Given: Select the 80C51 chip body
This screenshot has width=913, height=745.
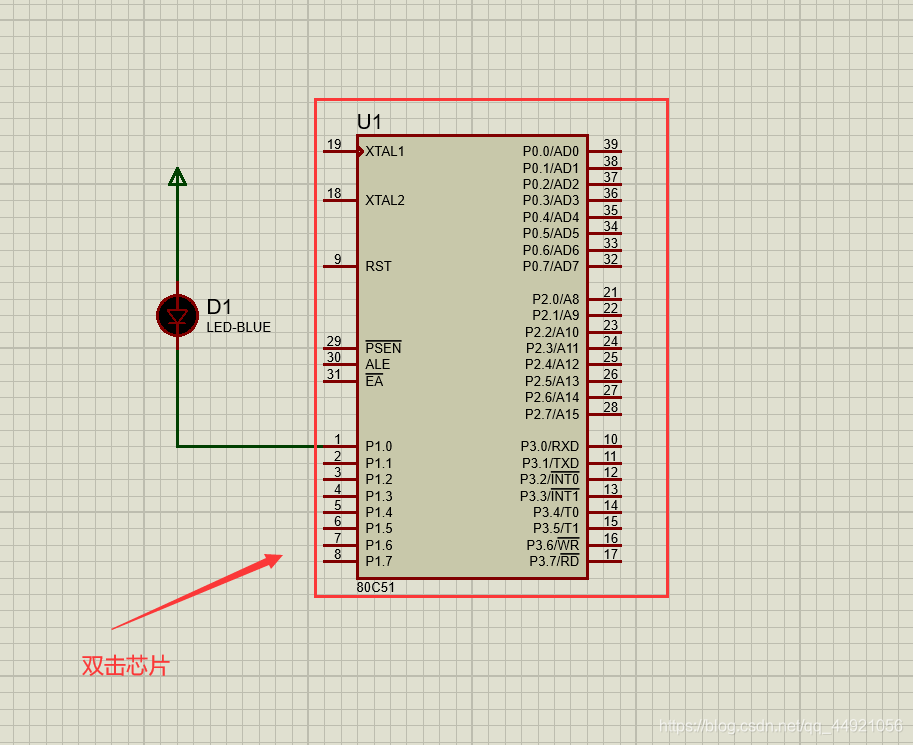Looking at the screenshot, I should 472,357.
